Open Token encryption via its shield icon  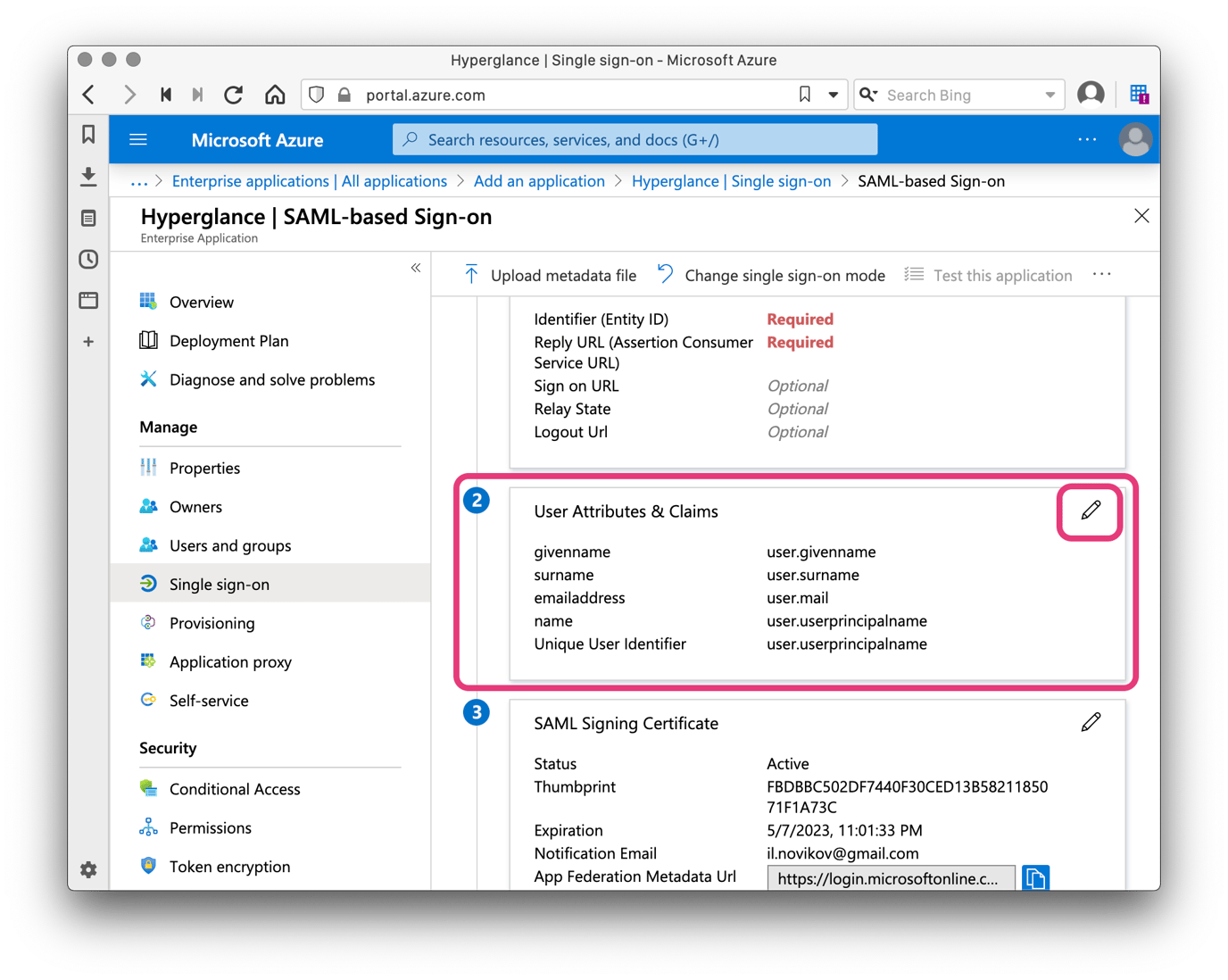coord(148,866)
